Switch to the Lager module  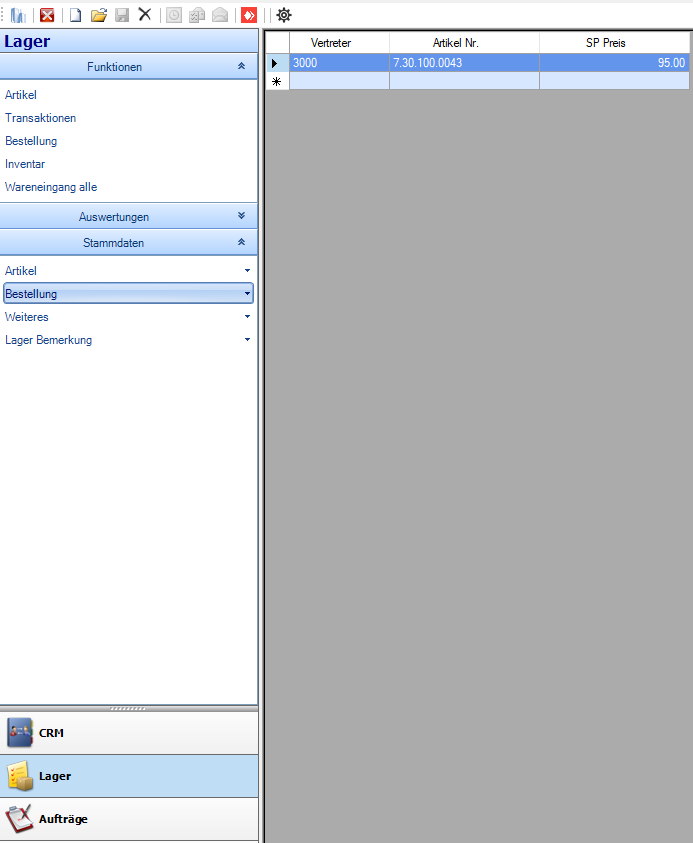[x=129, y=776]
